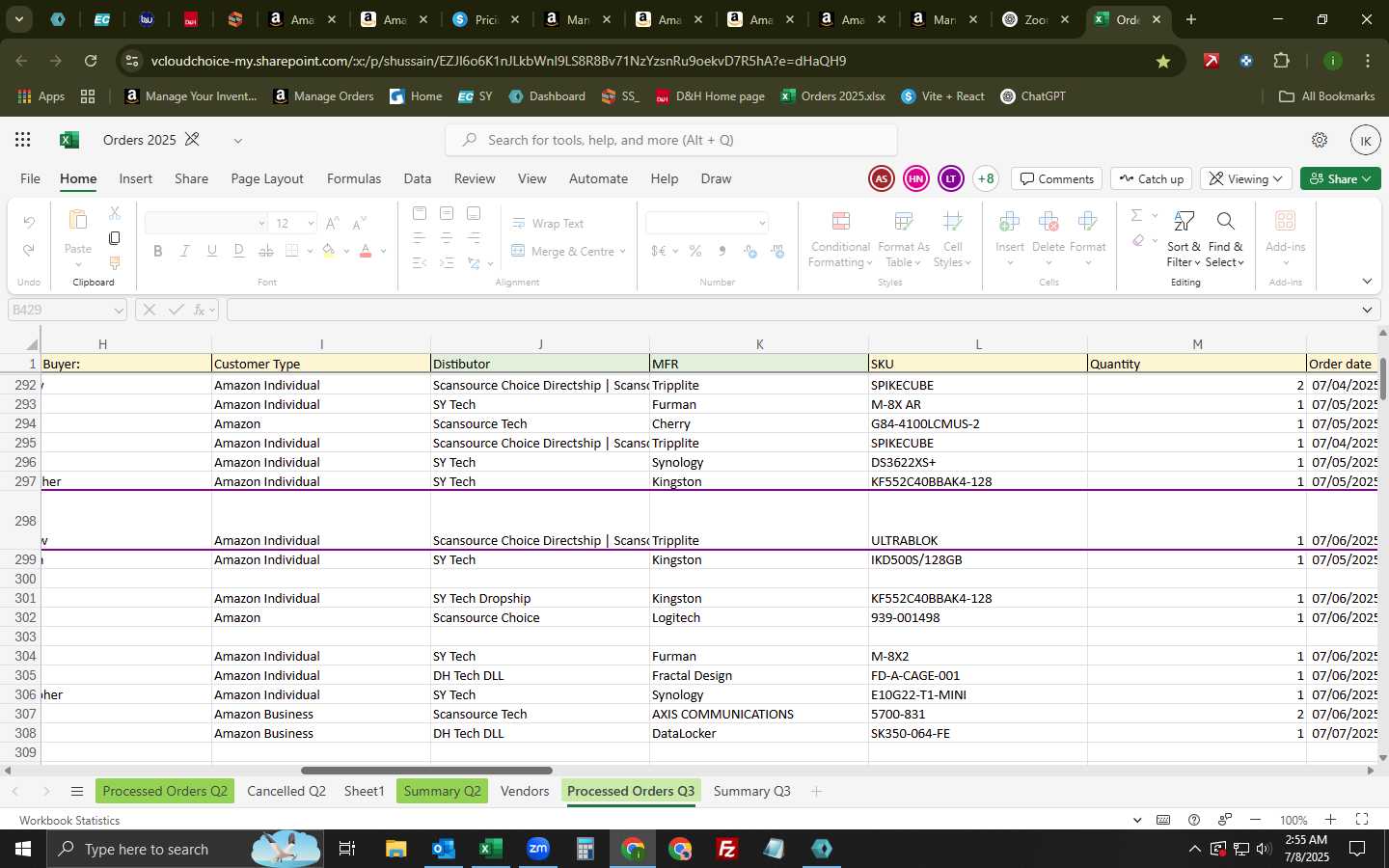
Task: Open Sort & Filter menu
Action: click(1184, 239)
